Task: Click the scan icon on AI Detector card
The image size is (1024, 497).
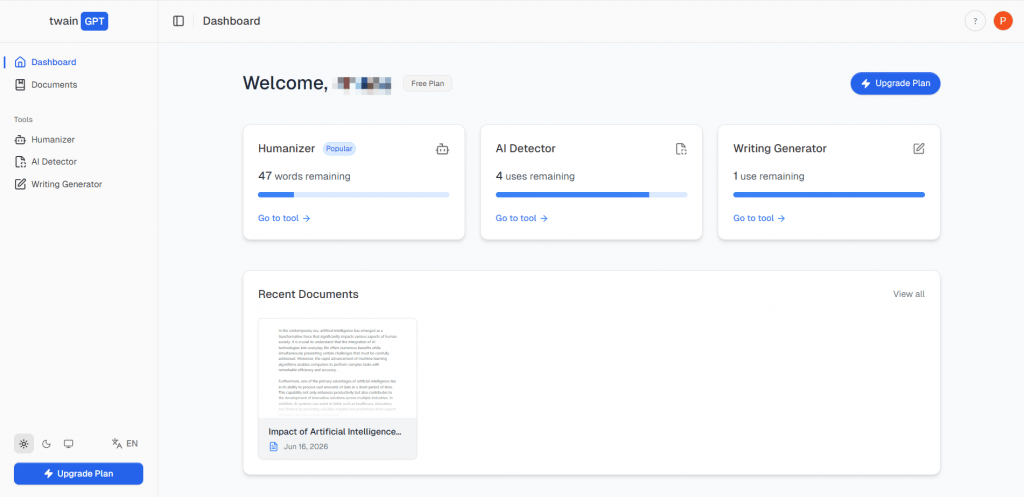Action: tap(681, 149)
